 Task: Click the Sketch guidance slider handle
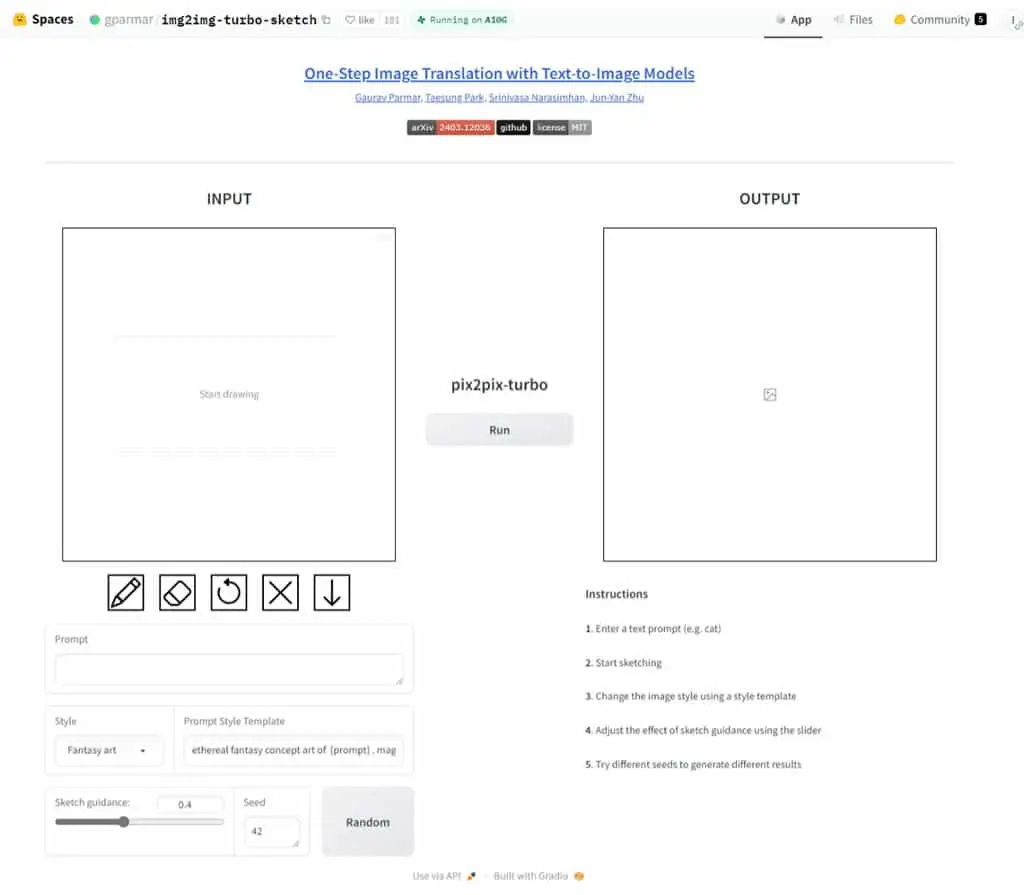point(124,822)
